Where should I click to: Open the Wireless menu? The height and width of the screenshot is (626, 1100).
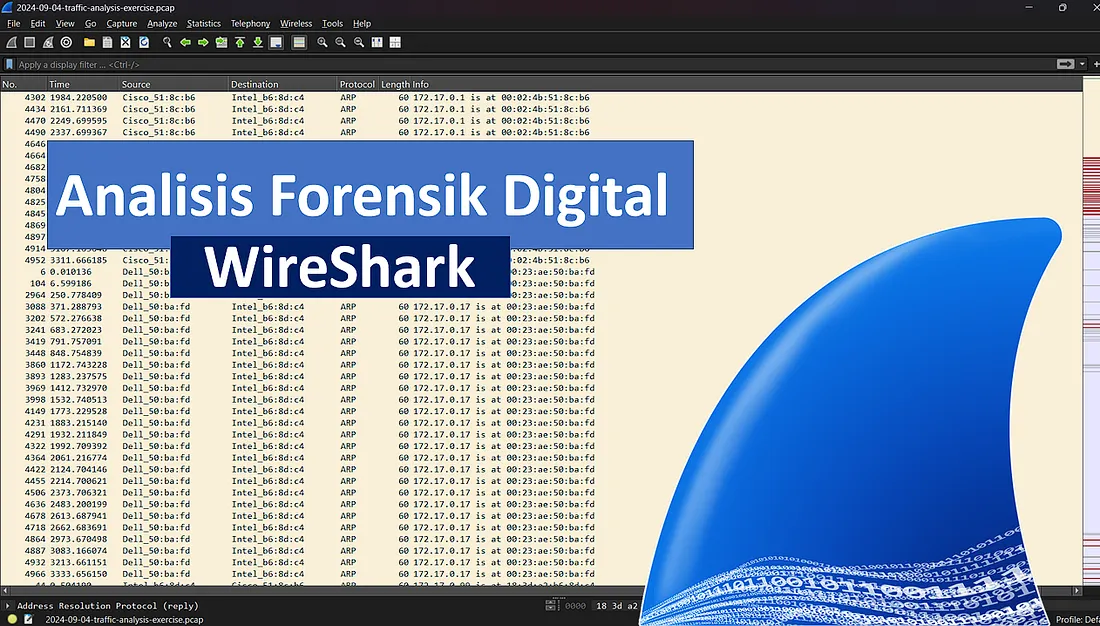point(296,23)
